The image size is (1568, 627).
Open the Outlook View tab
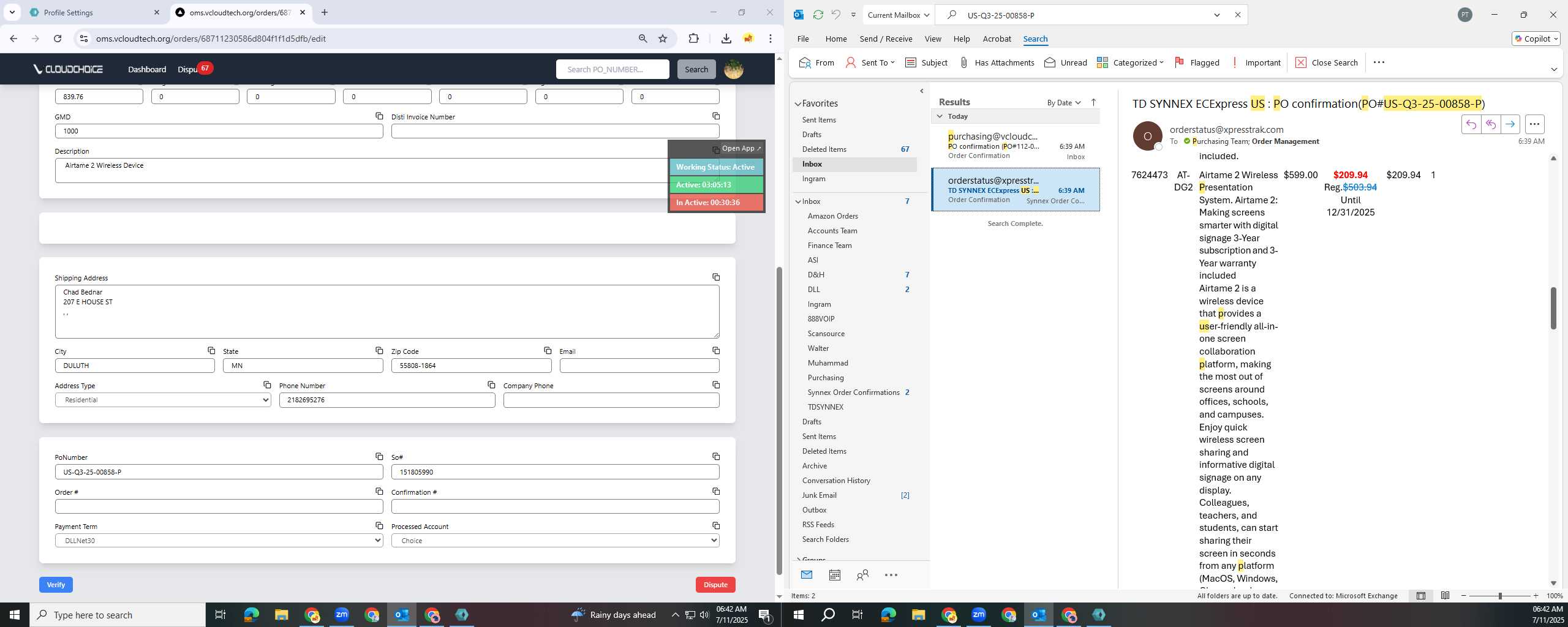point(933,39)
